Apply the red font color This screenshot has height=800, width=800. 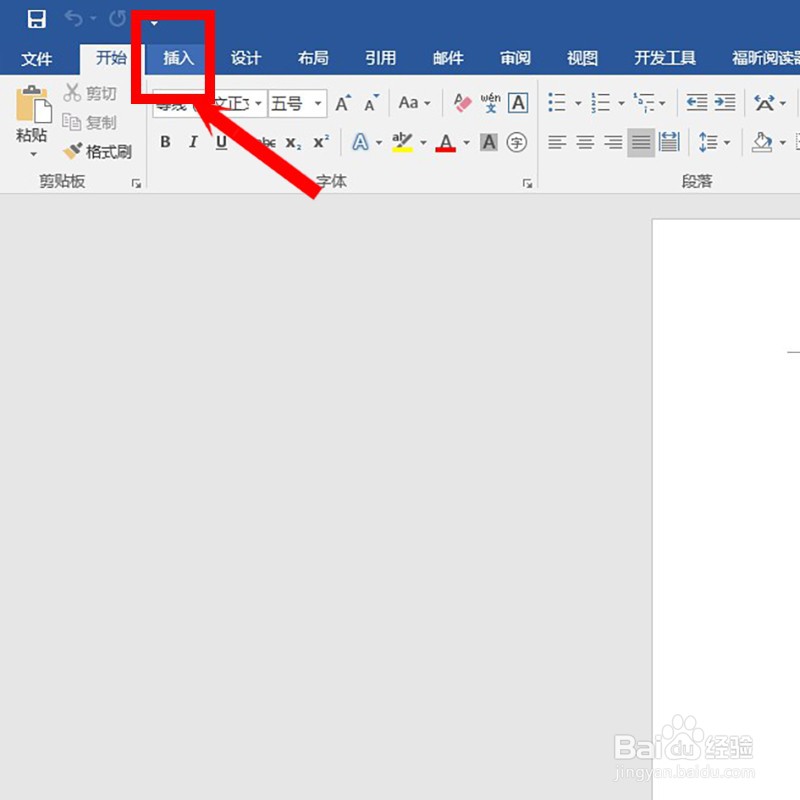[x=445, y=142]
